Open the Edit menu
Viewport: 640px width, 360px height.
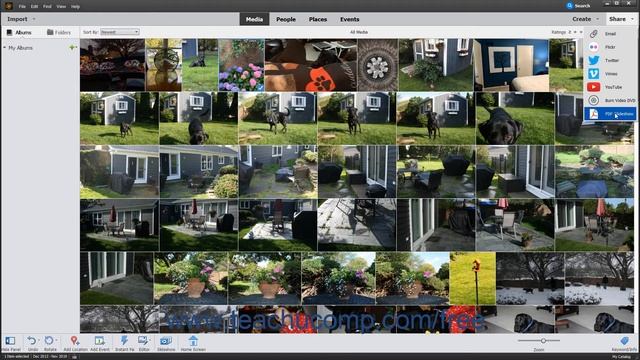(x=34, y=7)
